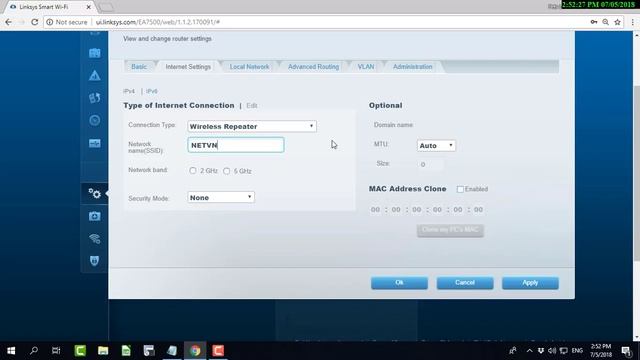Open the volume control in the system tray
640x360 pixels.
(552, 351)
